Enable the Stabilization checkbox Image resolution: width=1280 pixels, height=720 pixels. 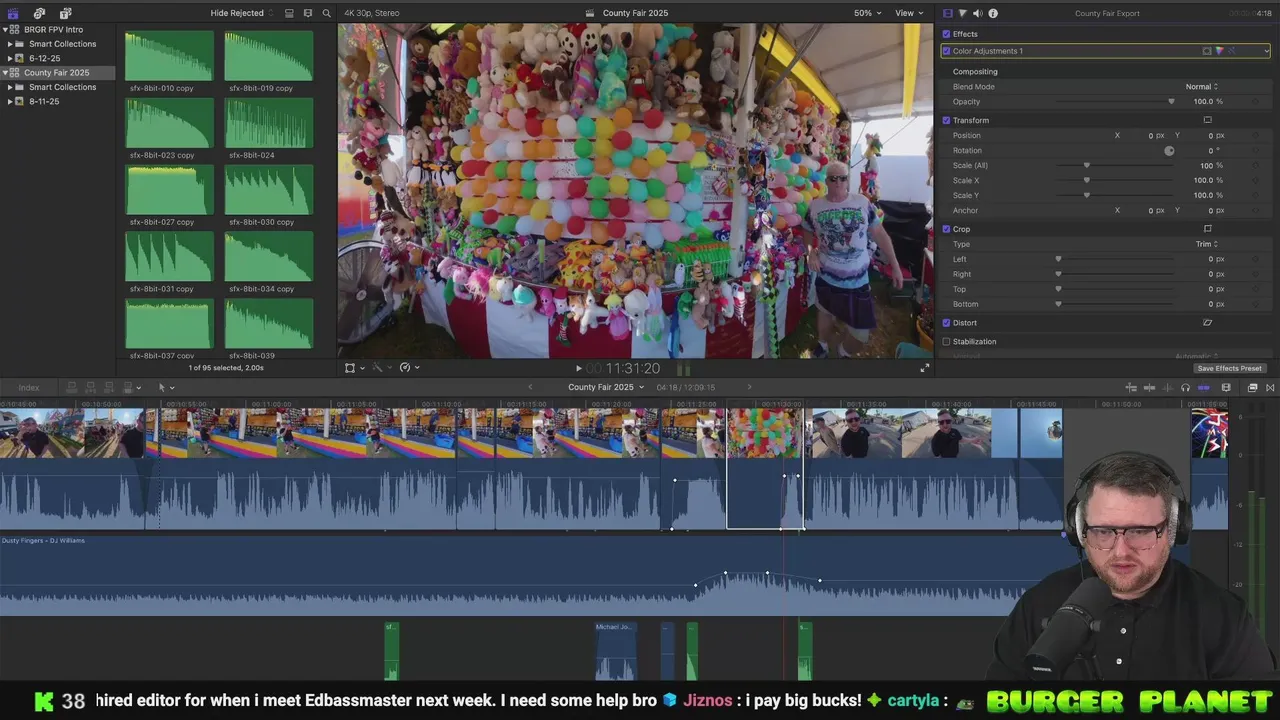[x=946, y=342]
